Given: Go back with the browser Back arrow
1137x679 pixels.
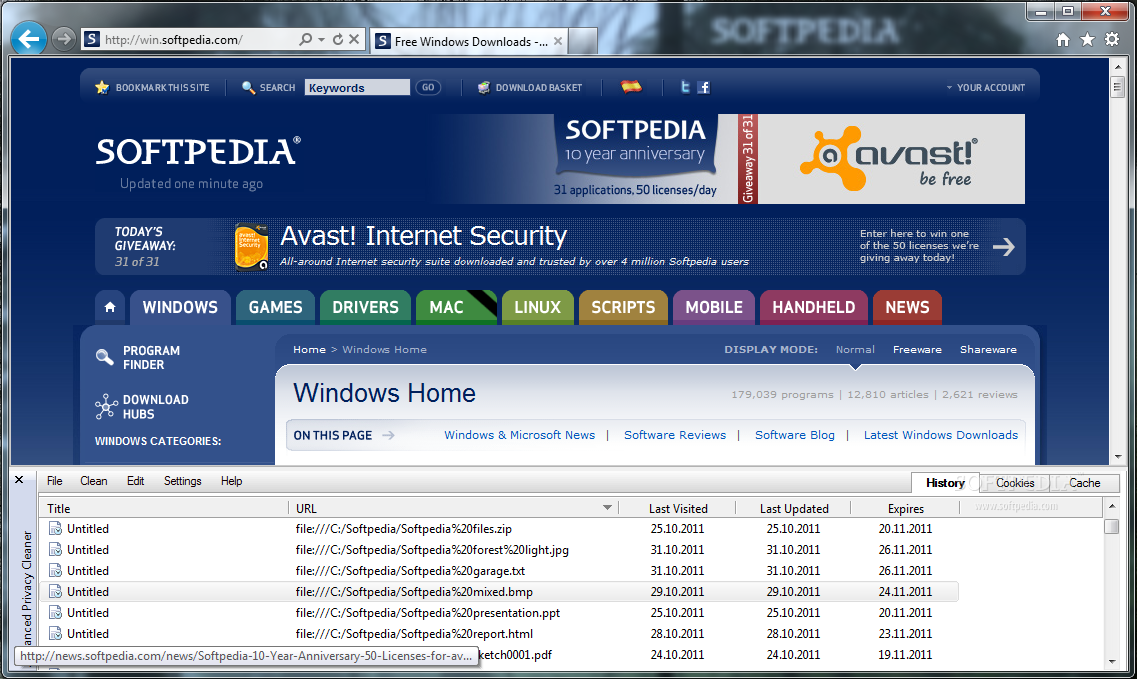Looking at the screenshot, I should tap(29, 38).
